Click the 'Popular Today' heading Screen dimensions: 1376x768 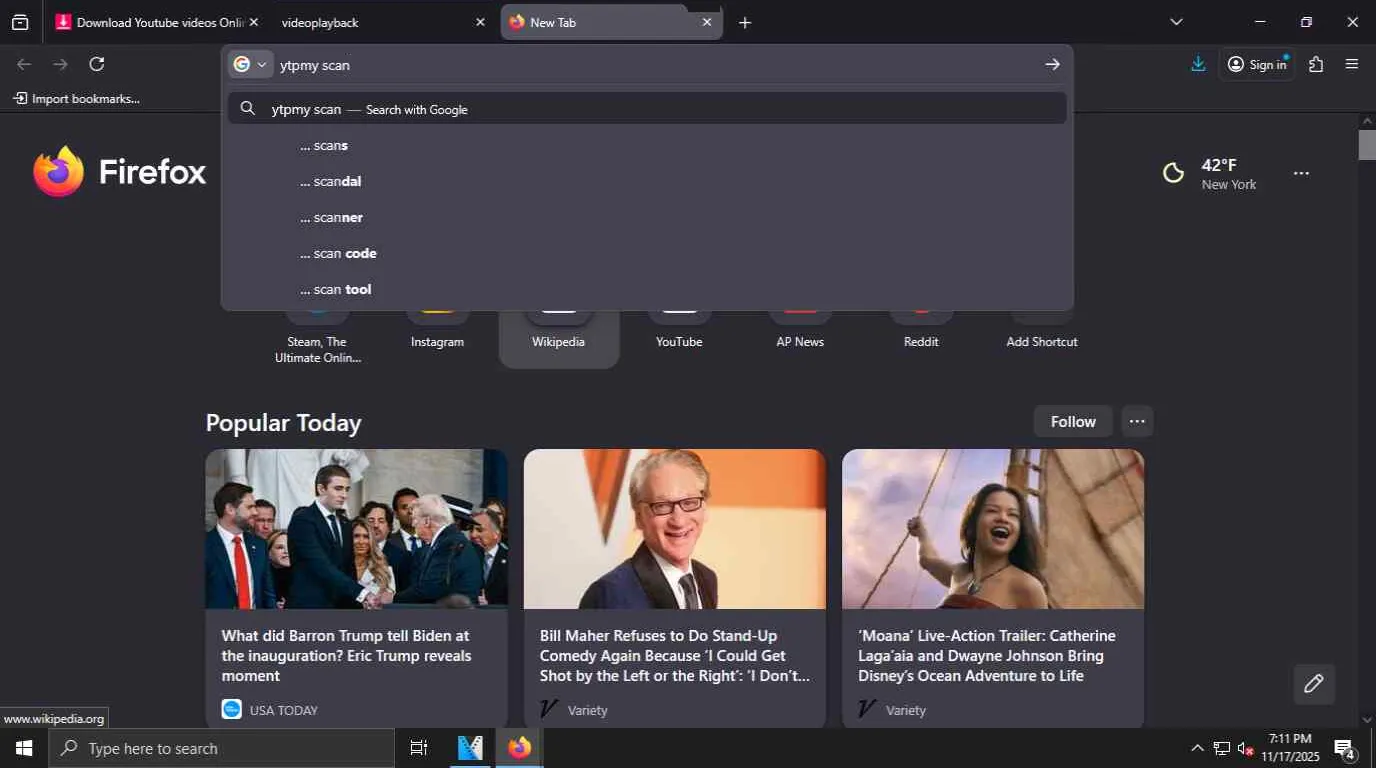284,423
